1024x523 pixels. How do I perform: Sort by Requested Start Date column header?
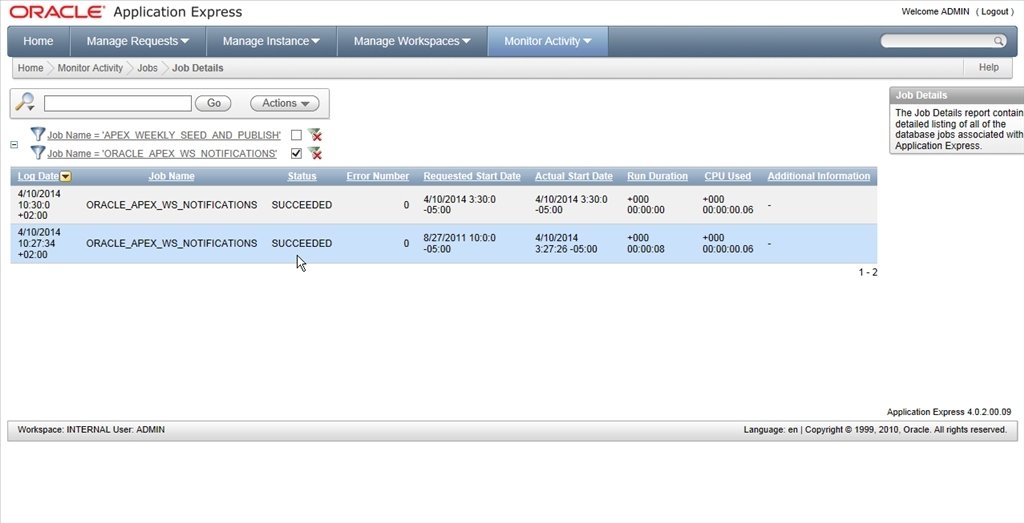pos(472,176)
